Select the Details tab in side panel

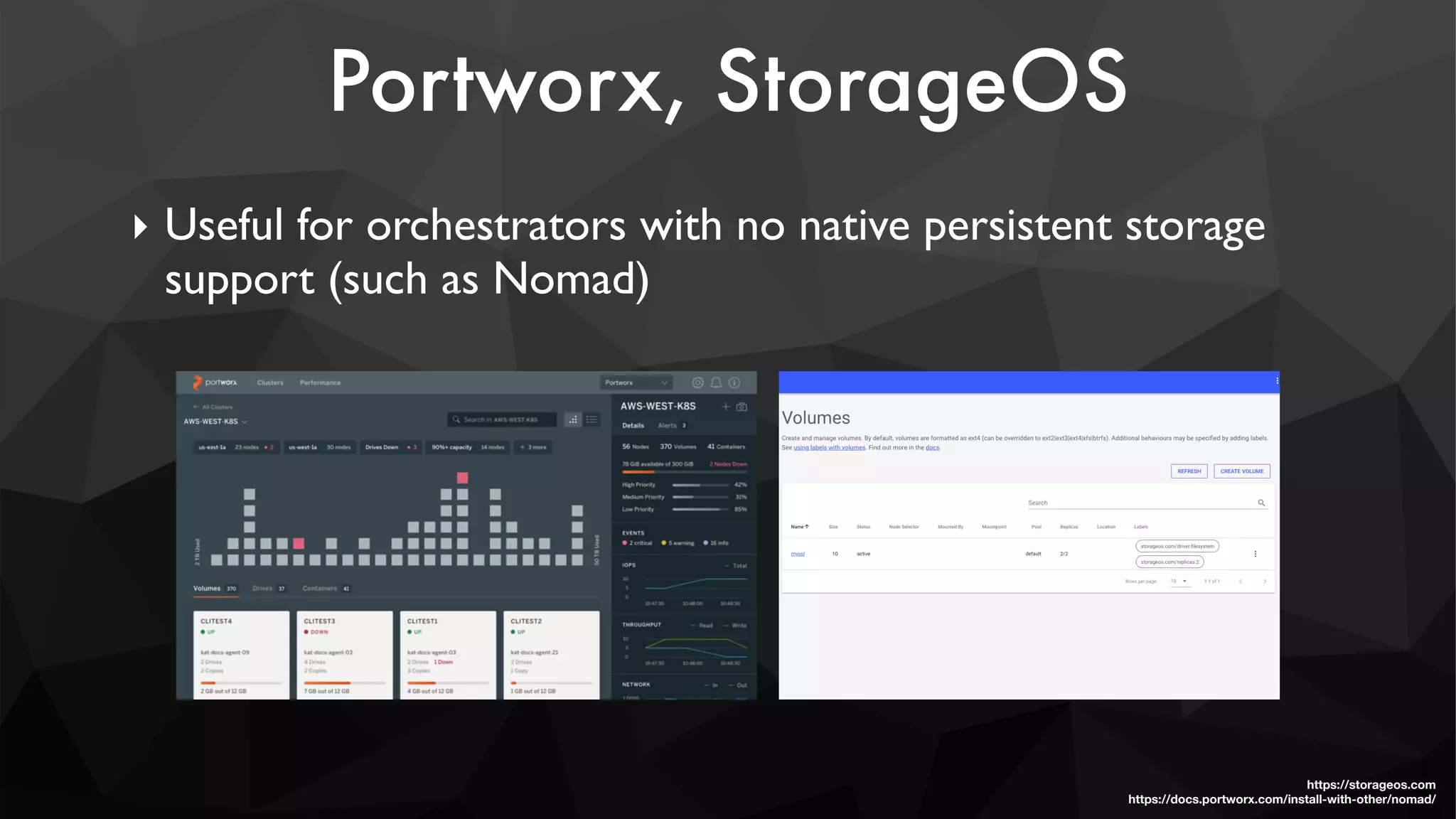pos(633,426)
